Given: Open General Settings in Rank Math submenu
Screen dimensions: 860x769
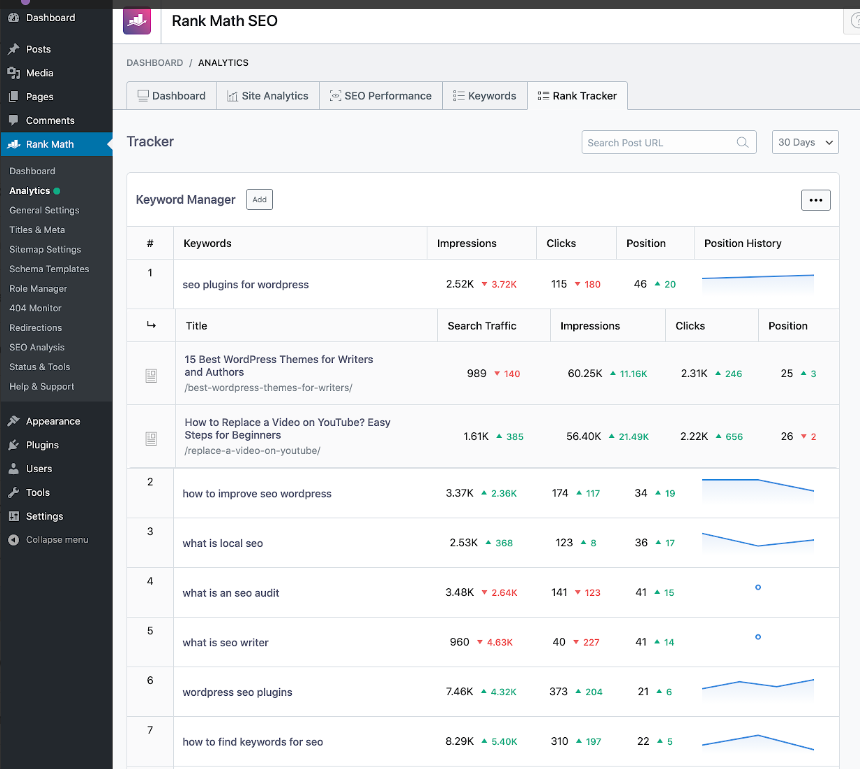Looking at the screenshot, I should pyautogui.click(x=44, y=210).
